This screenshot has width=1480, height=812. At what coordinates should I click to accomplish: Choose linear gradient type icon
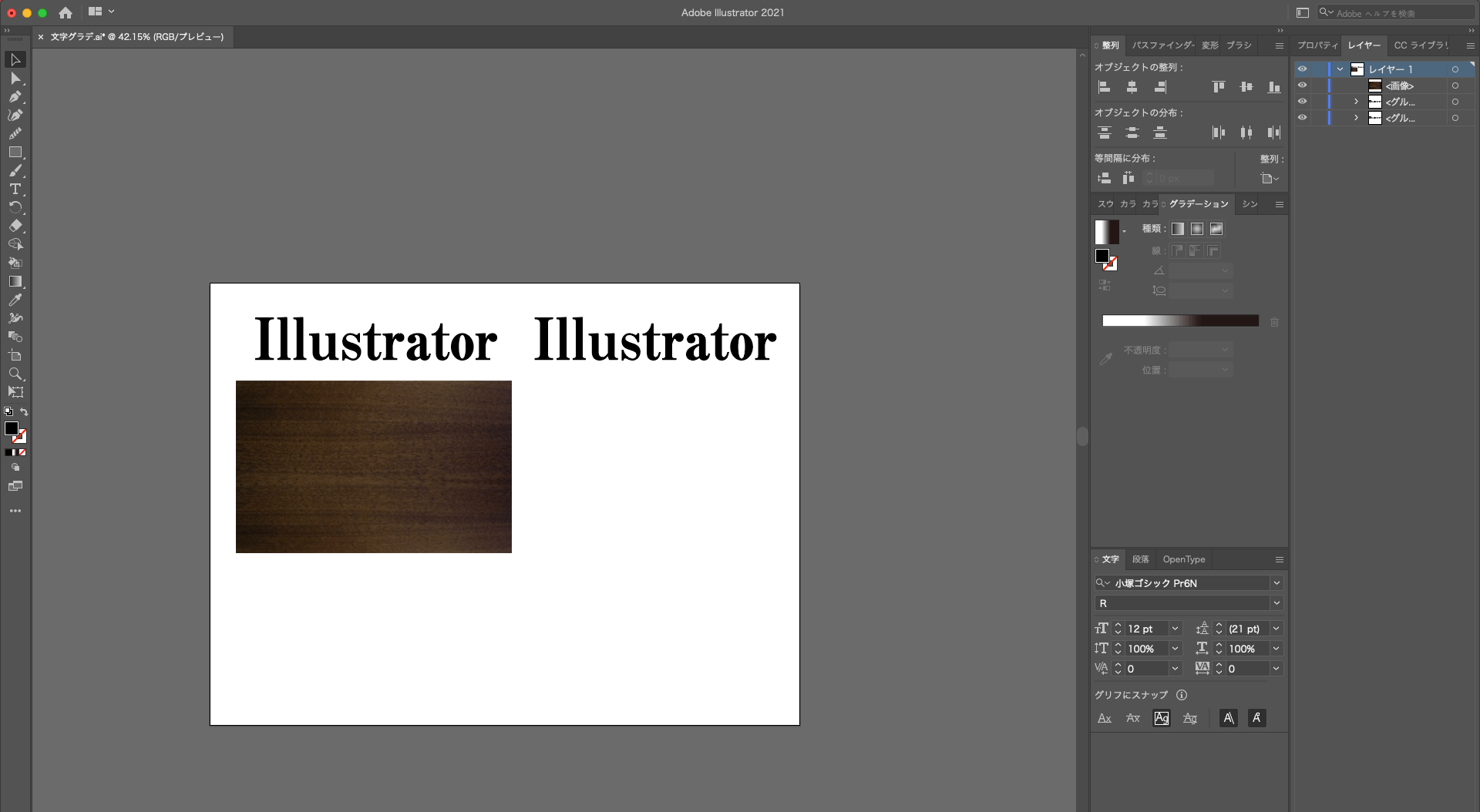tap(1178, 229)
